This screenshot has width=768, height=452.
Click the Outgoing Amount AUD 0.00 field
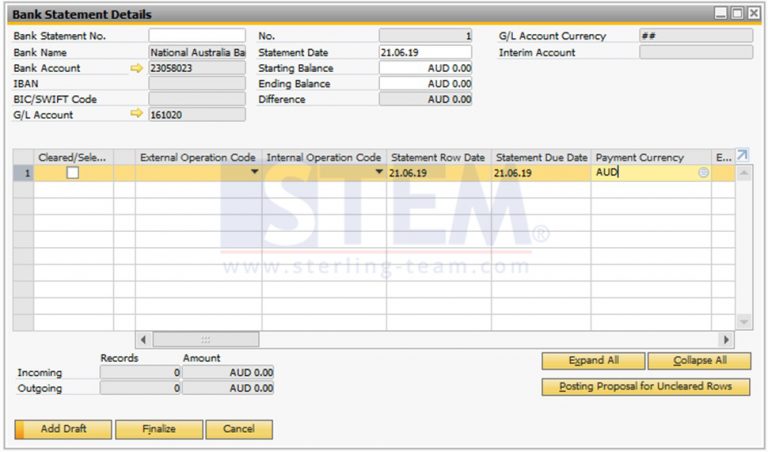(x=228, y=388)
